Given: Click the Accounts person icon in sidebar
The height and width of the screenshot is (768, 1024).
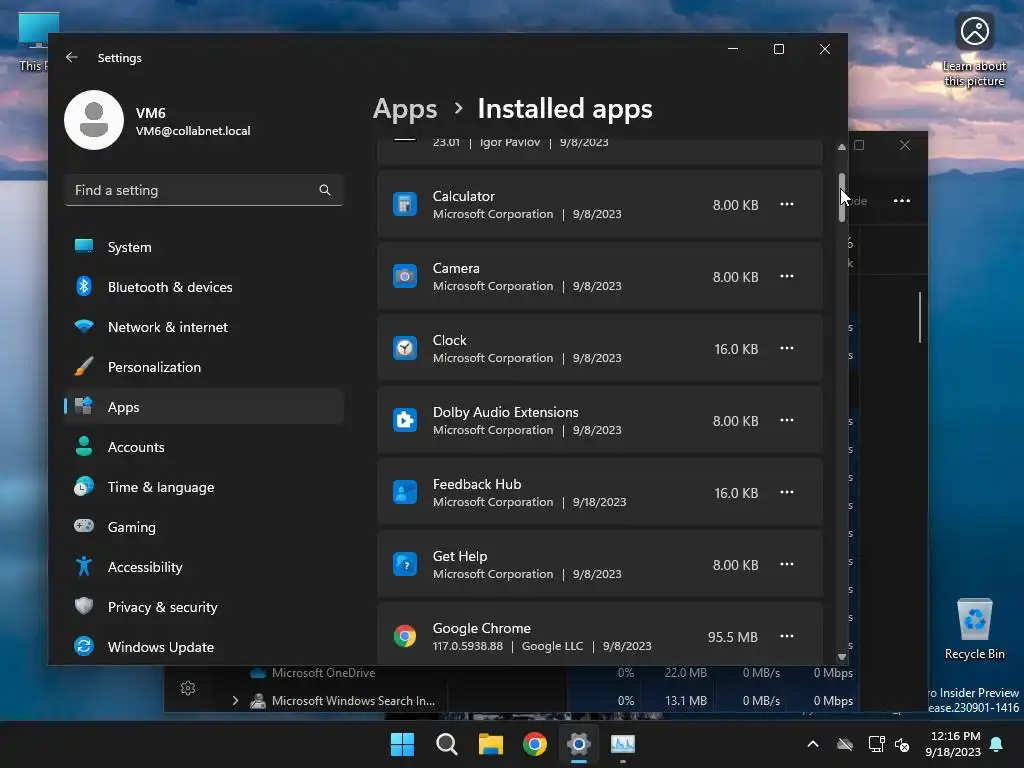Looking at the screenshot, I should (84, 446).
